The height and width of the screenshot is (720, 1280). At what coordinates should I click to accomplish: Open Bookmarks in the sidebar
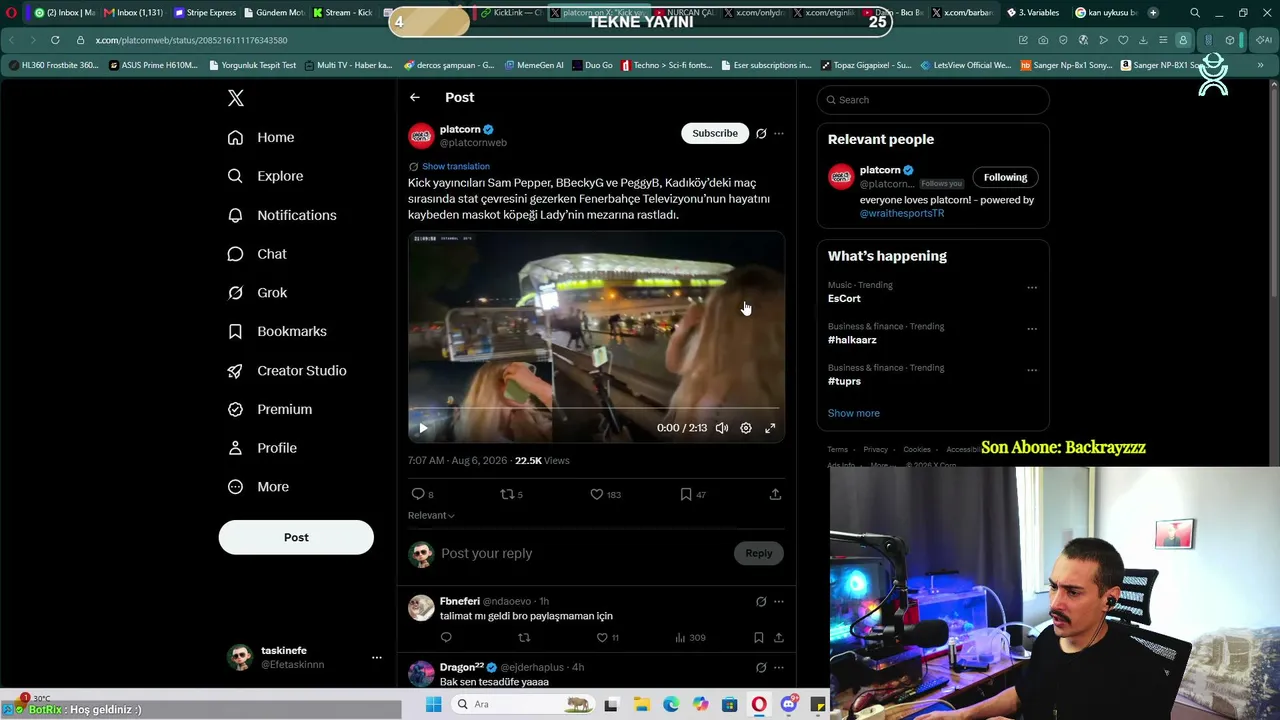[x=277, y=331]
